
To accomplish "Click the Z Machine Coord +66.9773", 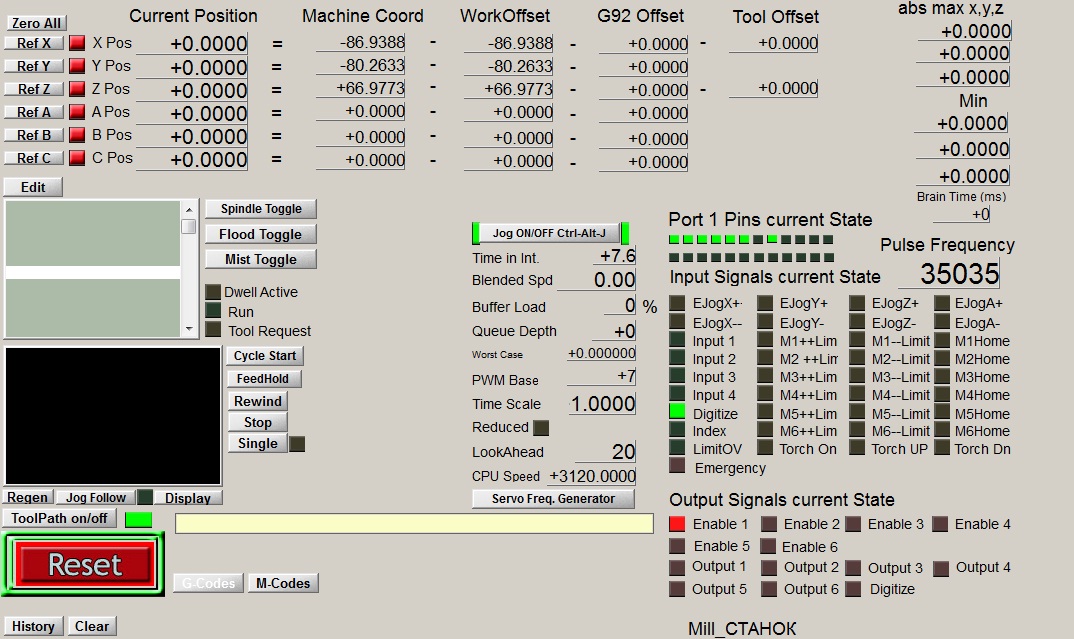I will point(361,88).
